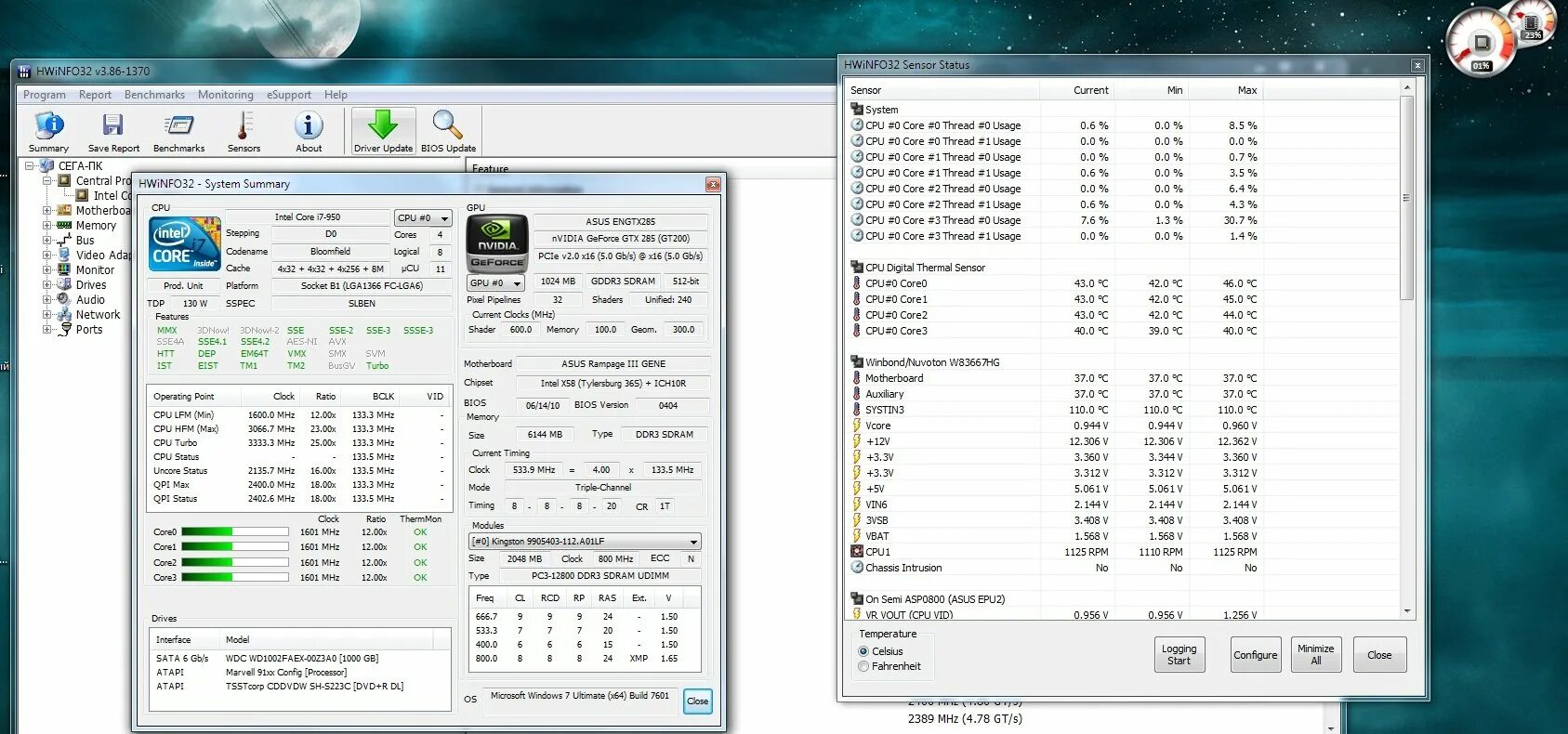Open the CPU #0 selector dropdown
The height and width of the screenshot is (734, 1568).
click(x=423, y=218)
